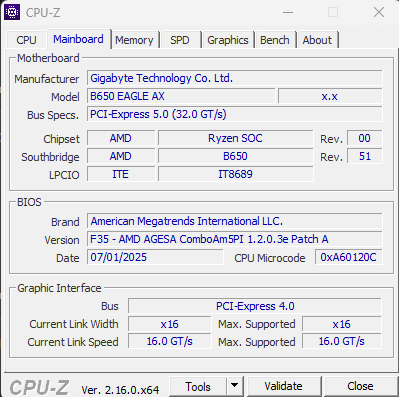This screenshot has width=399, height=397.
Task: Click the F35 AGESA BIOS version field
Action: click(235, 239)
